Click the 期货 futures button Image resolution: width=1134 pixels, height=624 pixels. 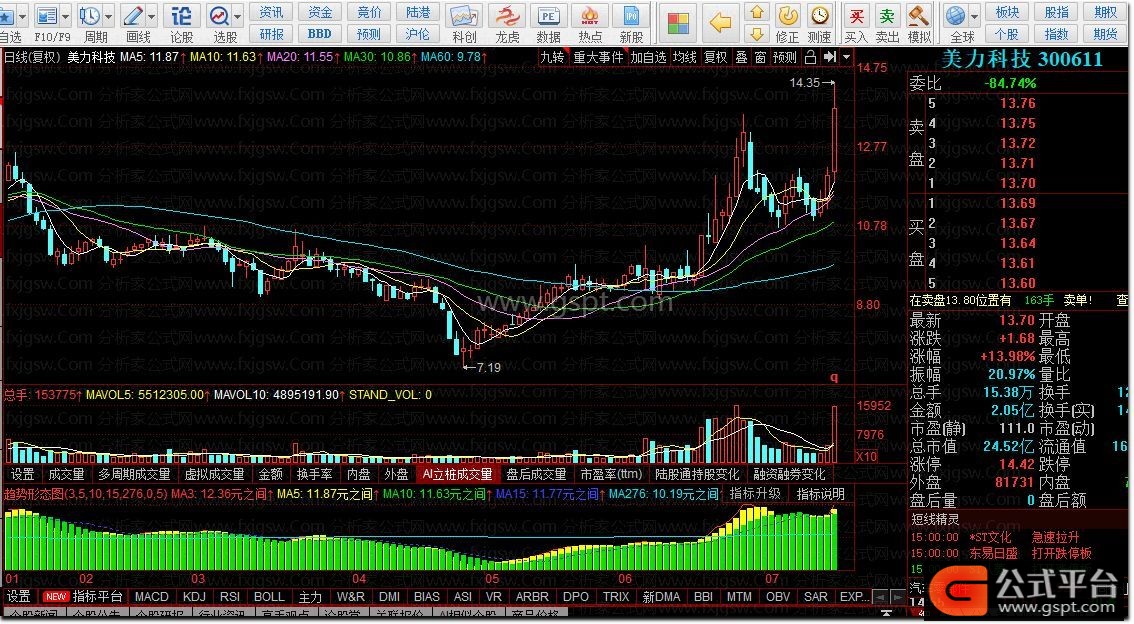pyautogui.click(x=1105, y=34)
